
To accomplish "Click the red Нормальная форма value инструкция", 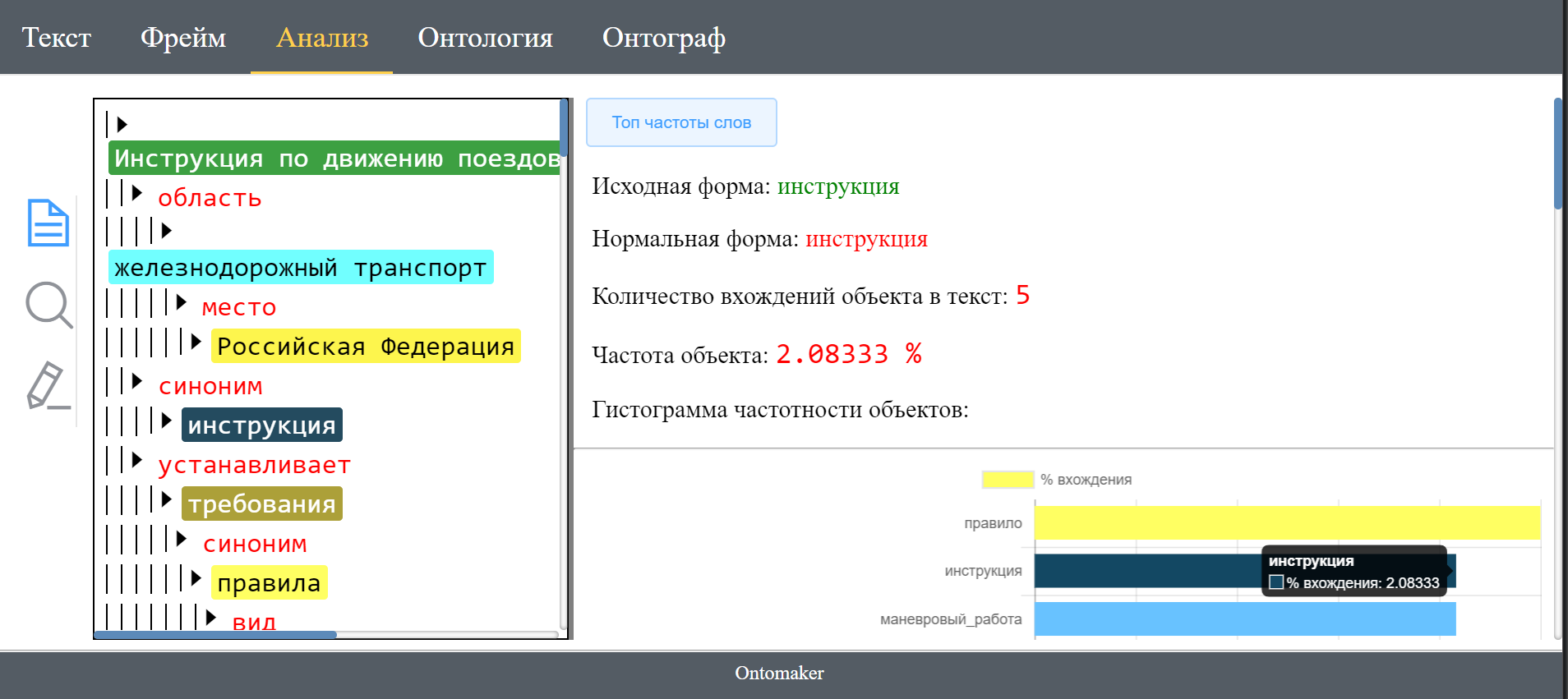I will [866, 239].
